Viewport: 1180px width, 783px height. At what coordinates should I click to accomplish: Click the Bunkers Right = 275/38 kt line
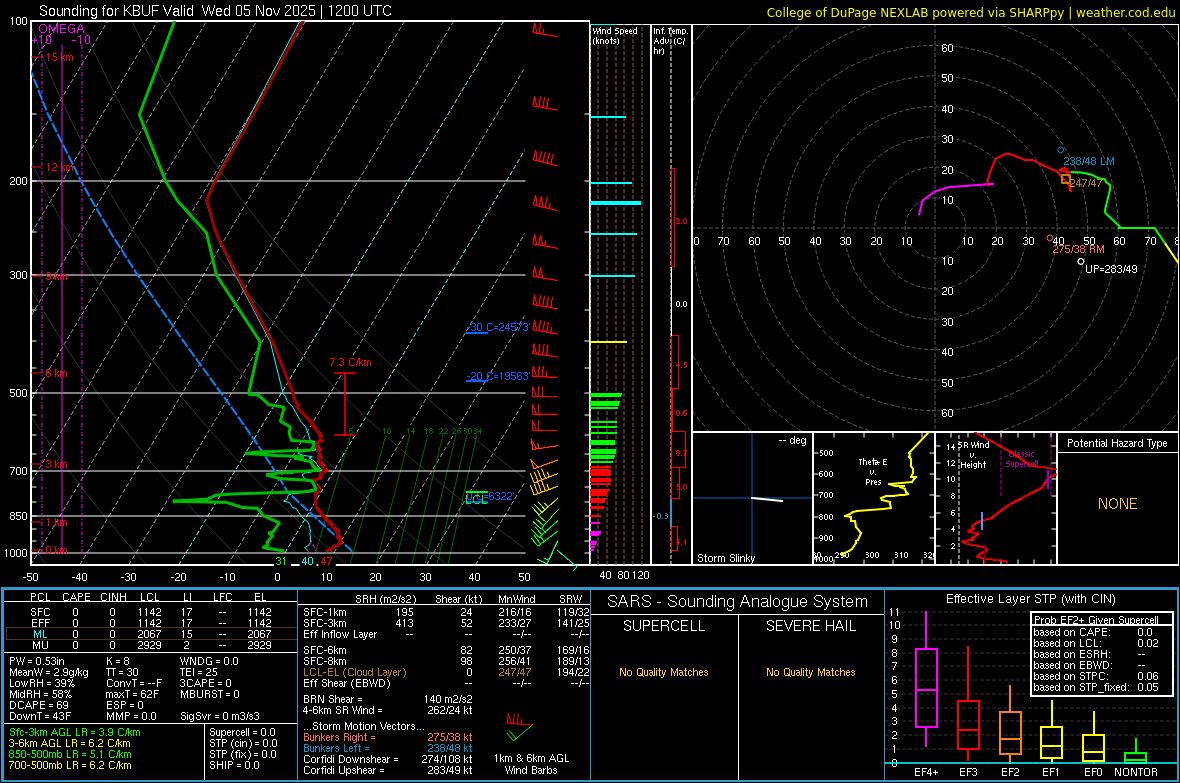387,737
